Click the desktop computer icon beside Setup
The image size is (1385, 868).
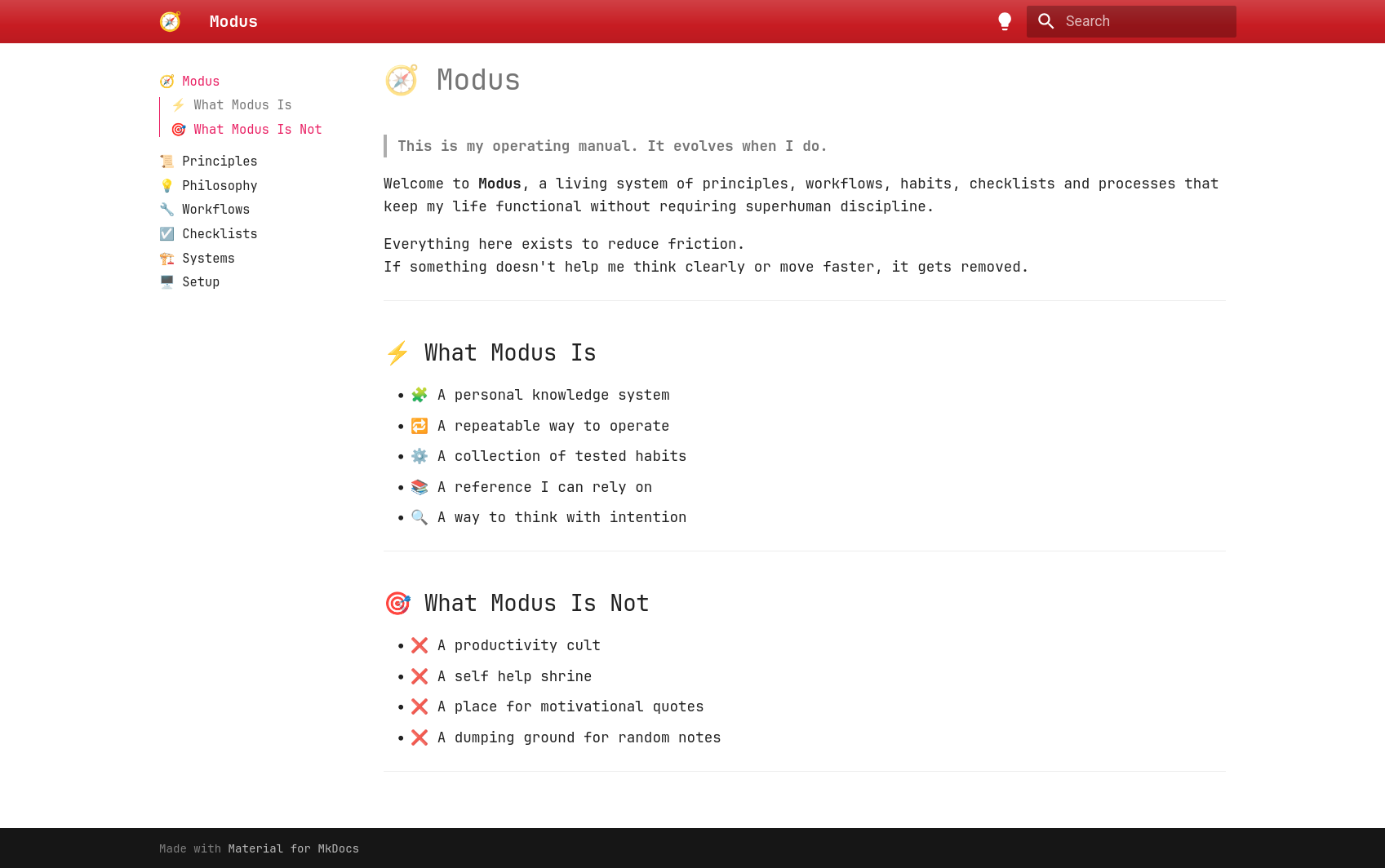click(167, 282)
